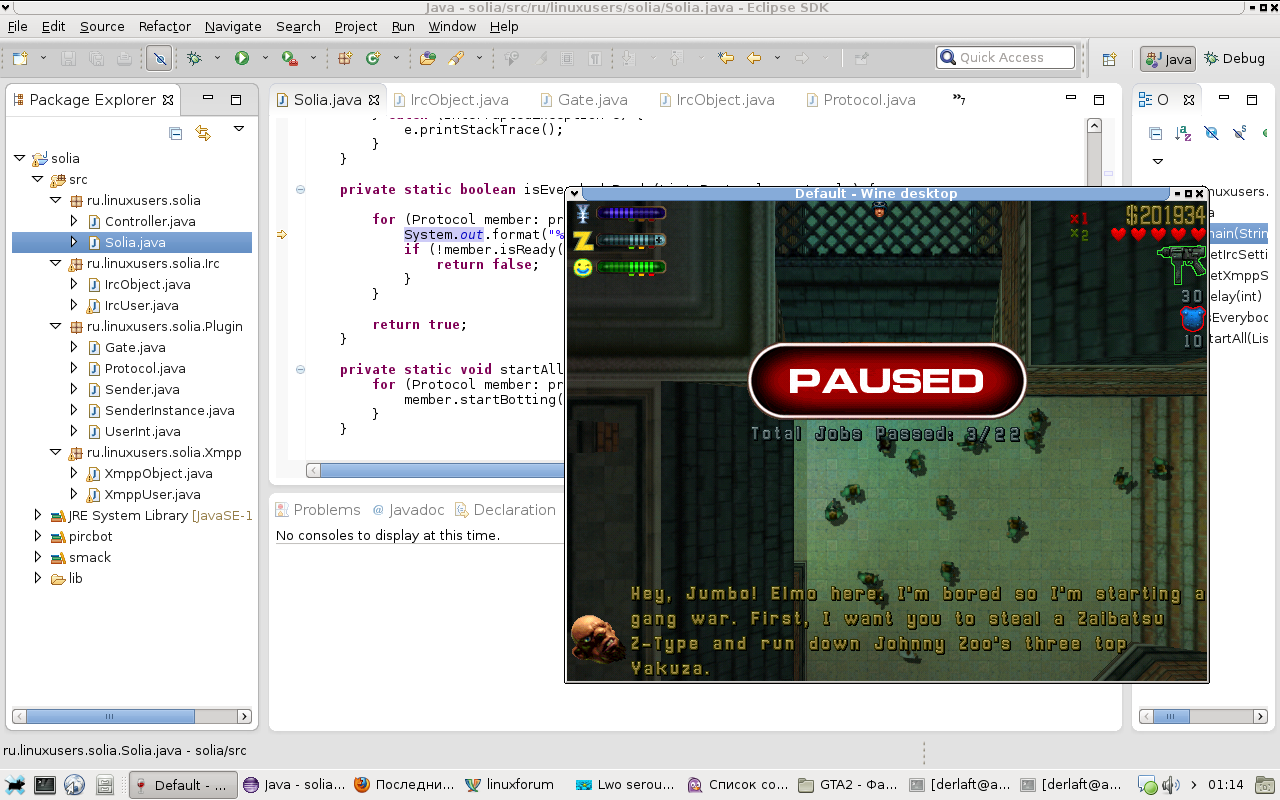The height and width of the screenshot is (800, 1280).
Task: Click Run Last Tool (External Tools) icon
Action: click(289, 58)
